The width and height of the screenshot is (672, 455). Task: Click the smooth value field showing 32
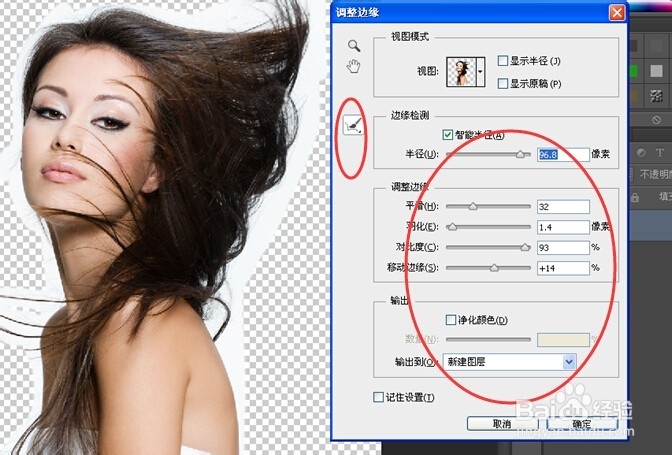pos(563,207)
